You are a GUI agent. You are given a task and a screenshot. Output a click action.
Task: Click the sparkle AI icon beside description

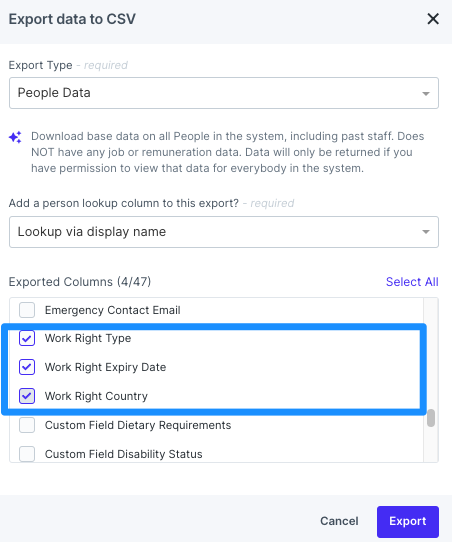point(15,137)
